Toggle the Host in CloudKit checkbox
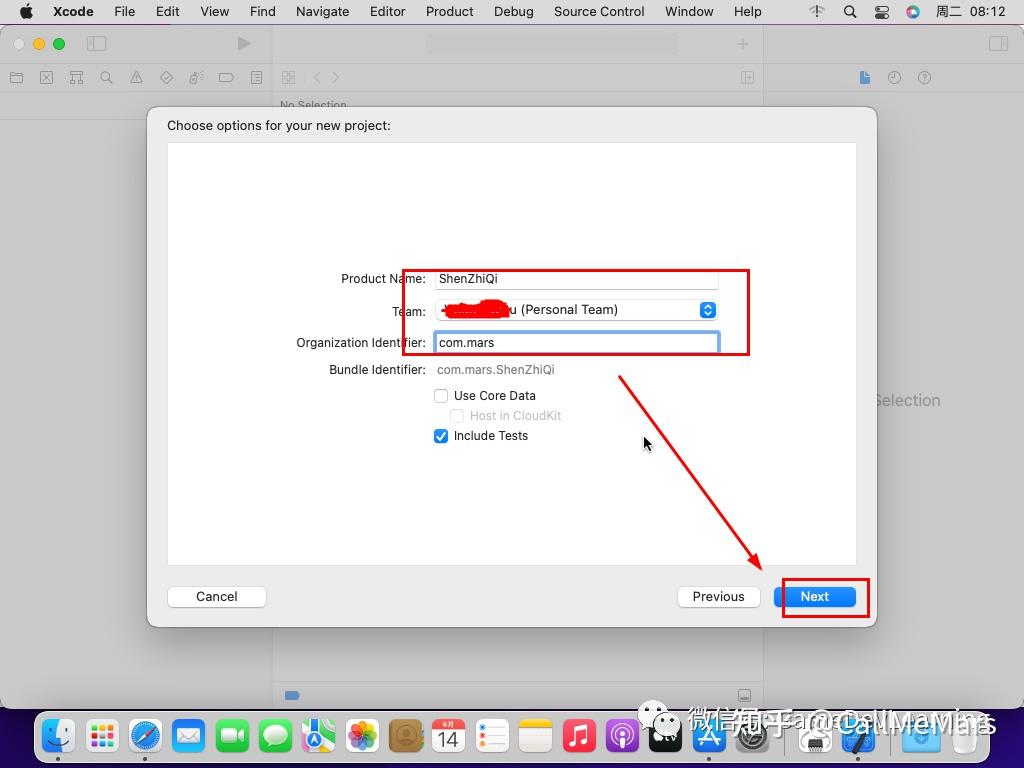 (x=457, y=416)
